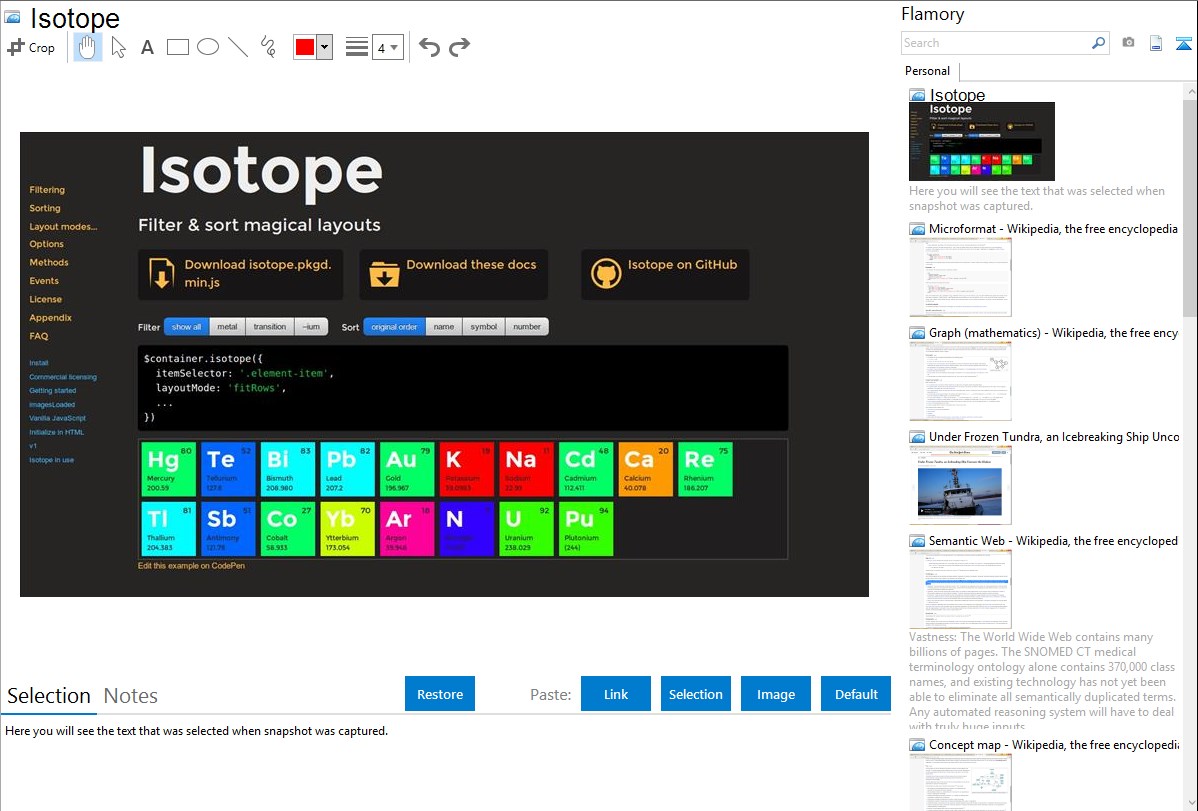1198x811 pixels.
Task: Click the document page icon beside camera
Action: (x=1156, y=43)
